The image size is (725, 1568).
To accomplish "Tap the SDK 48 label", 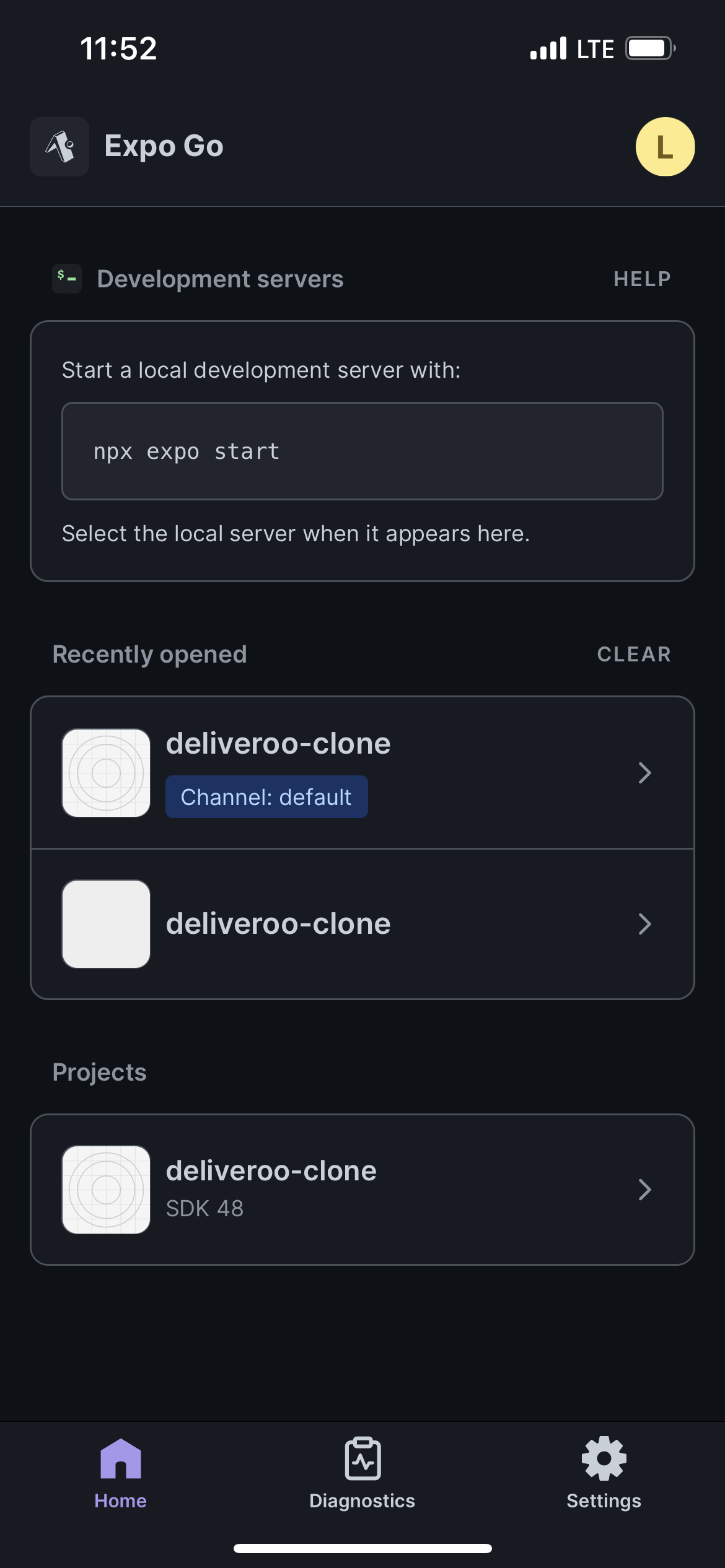I will 204,1208.
